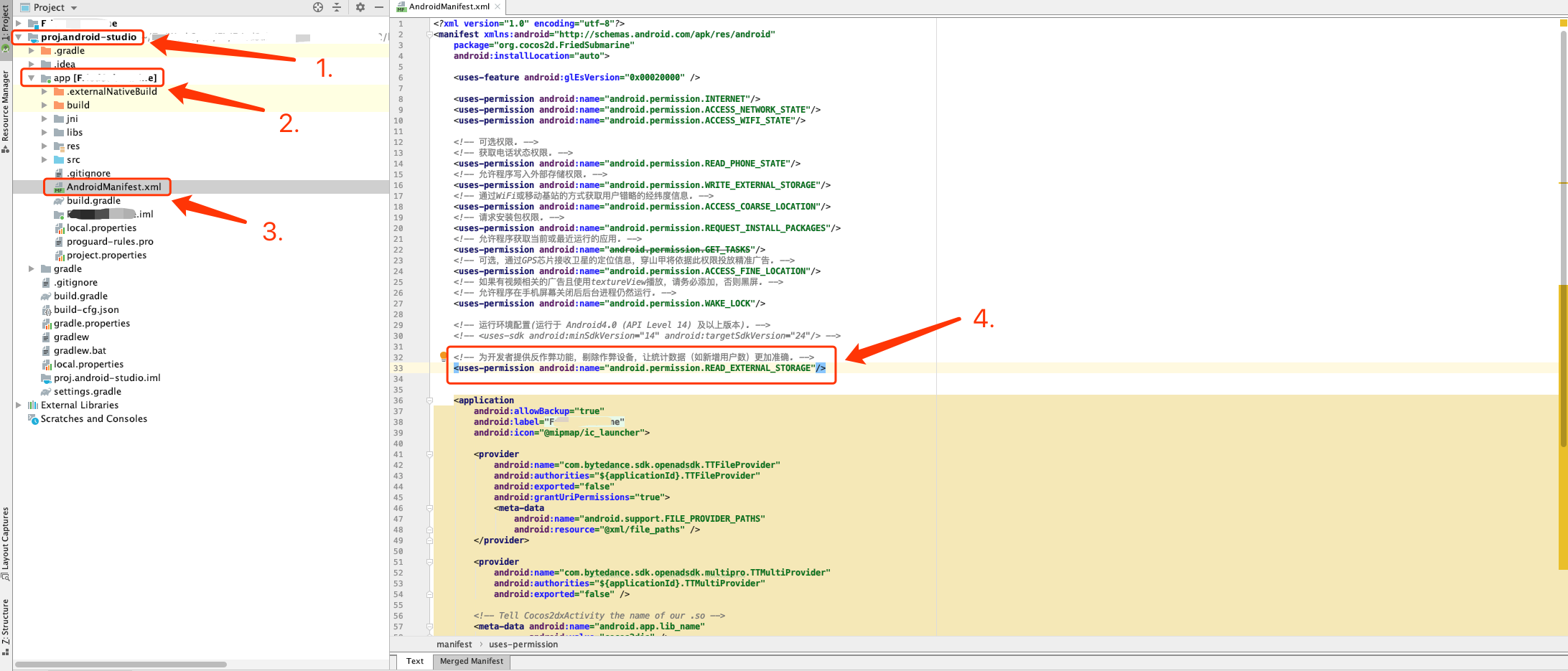Open Project panel settings gear menu
1568x671 pixels.
tap(360, 7)
